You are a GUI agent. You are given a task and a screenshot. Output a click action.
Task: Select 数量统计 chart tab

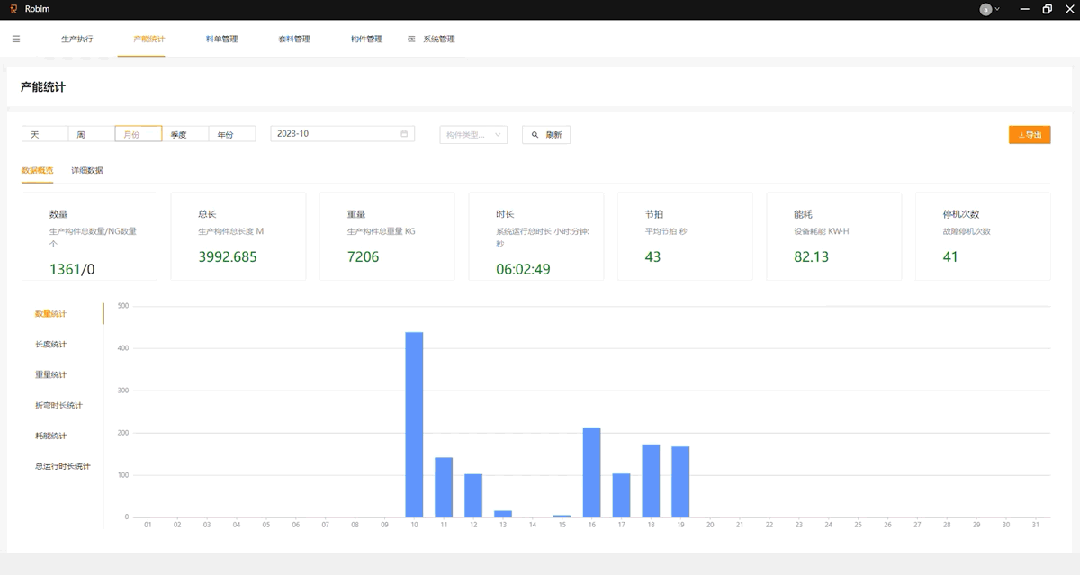(51, 314)
